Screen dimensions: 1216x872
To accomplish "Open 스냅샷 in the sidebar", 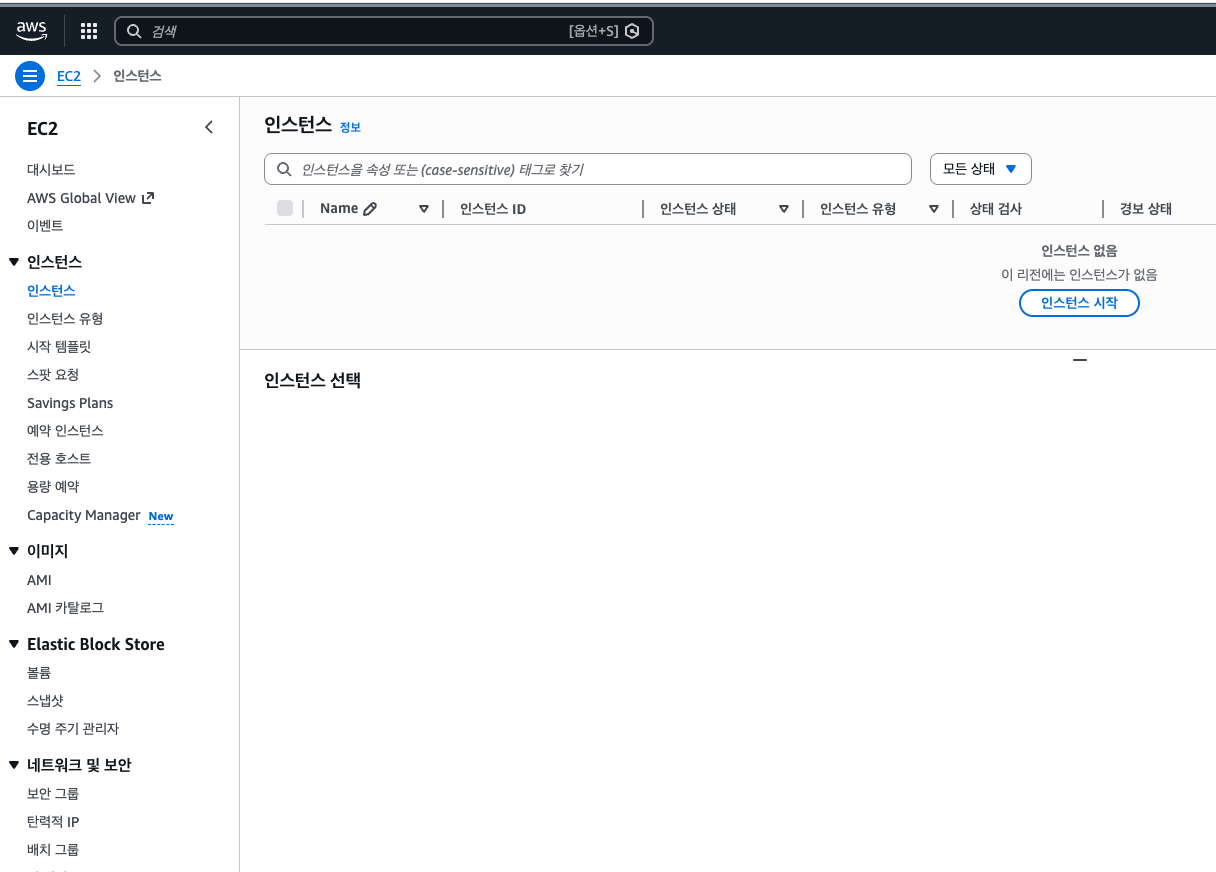I will pyautogui.click(x=45, y=701).
